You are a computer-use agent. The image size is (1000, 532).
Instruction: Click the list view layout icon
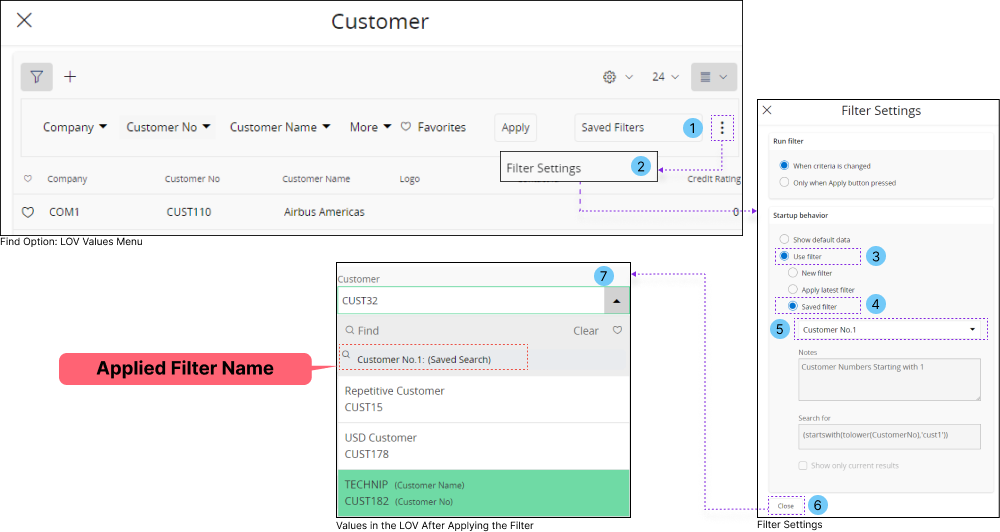click(x=706, y=77)
